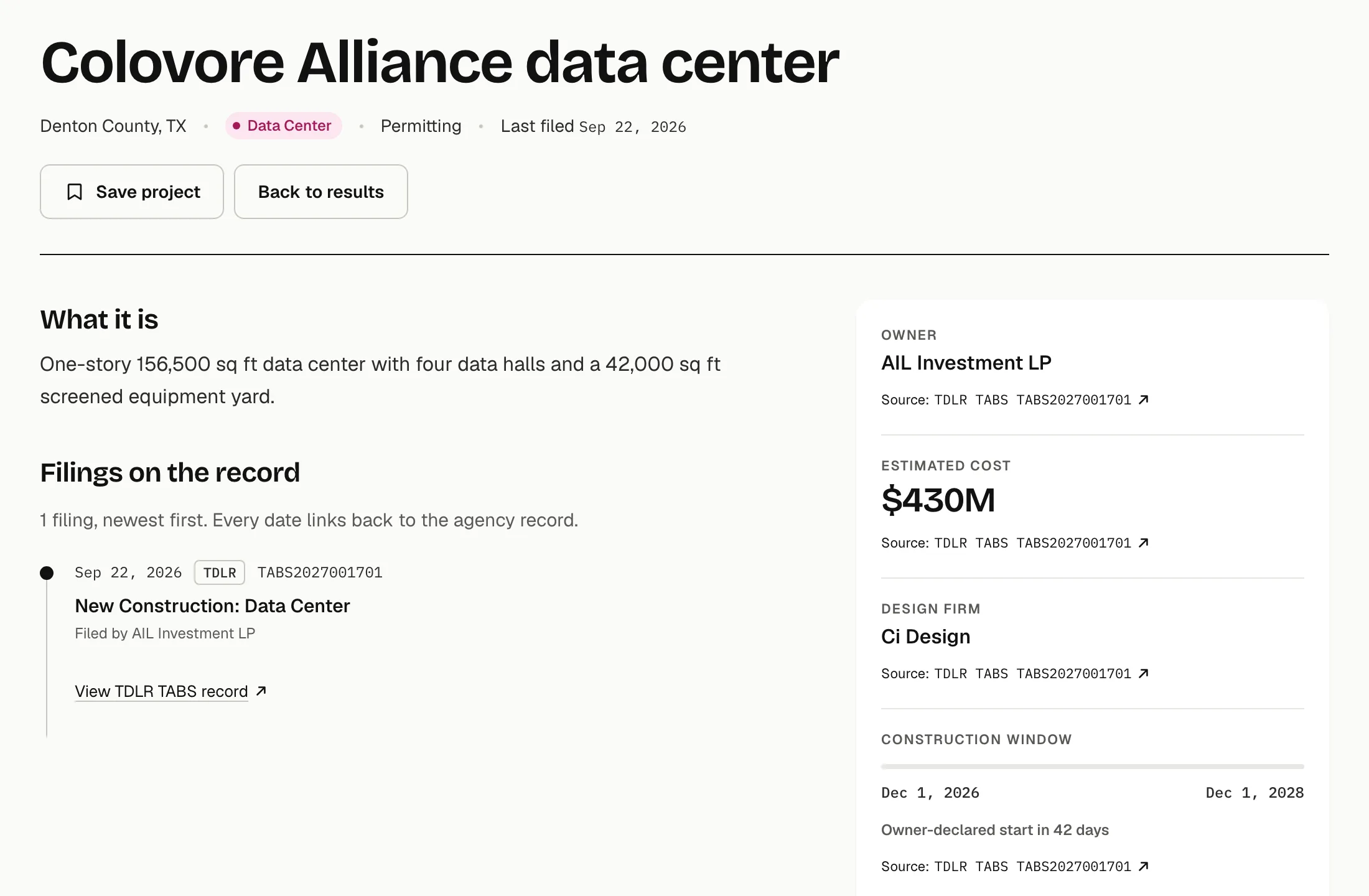Image resolution: width=1369 pixels, height=896 pixels.
Task: Click filing number TABS2027001701 in timeline
Action: pos(320,572)
